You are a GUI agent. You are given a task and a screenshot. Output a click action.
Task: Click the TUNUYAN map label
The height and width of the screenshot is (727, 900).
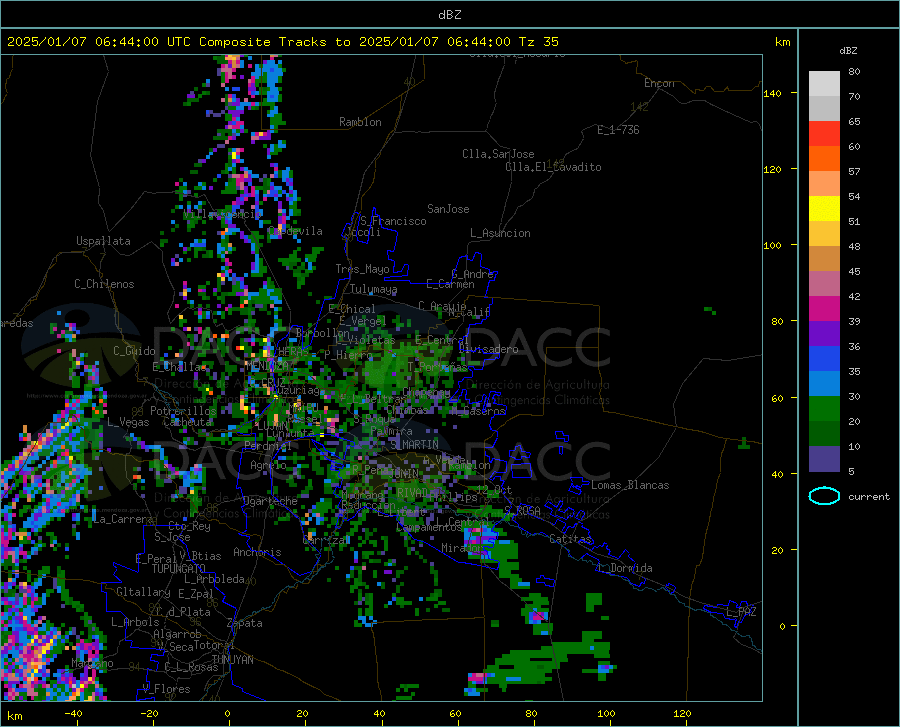click(x=232, y=660)
